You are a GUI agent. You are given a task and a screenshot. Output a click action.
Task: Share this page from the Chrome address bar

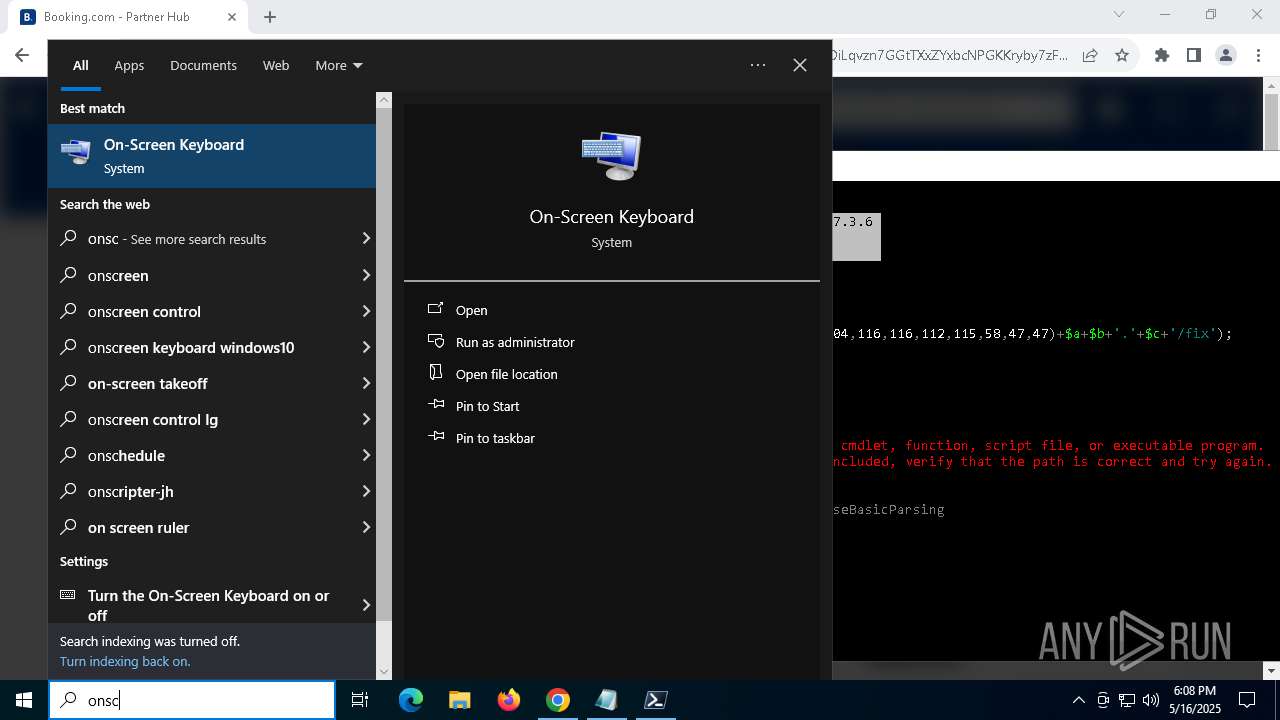(1090, 55)
